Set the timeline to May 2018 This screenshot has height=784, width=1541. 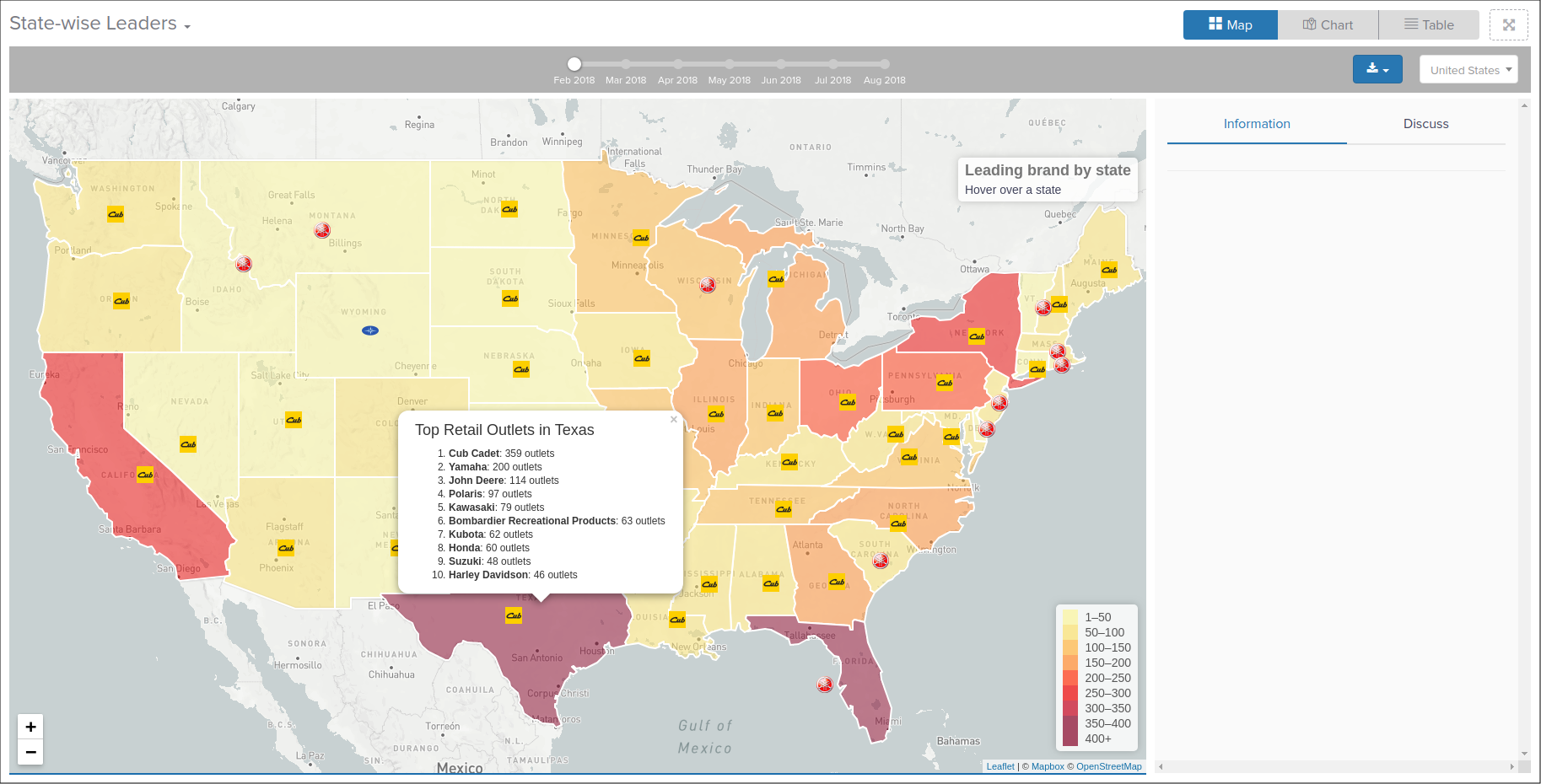click(x=730, y=64)
